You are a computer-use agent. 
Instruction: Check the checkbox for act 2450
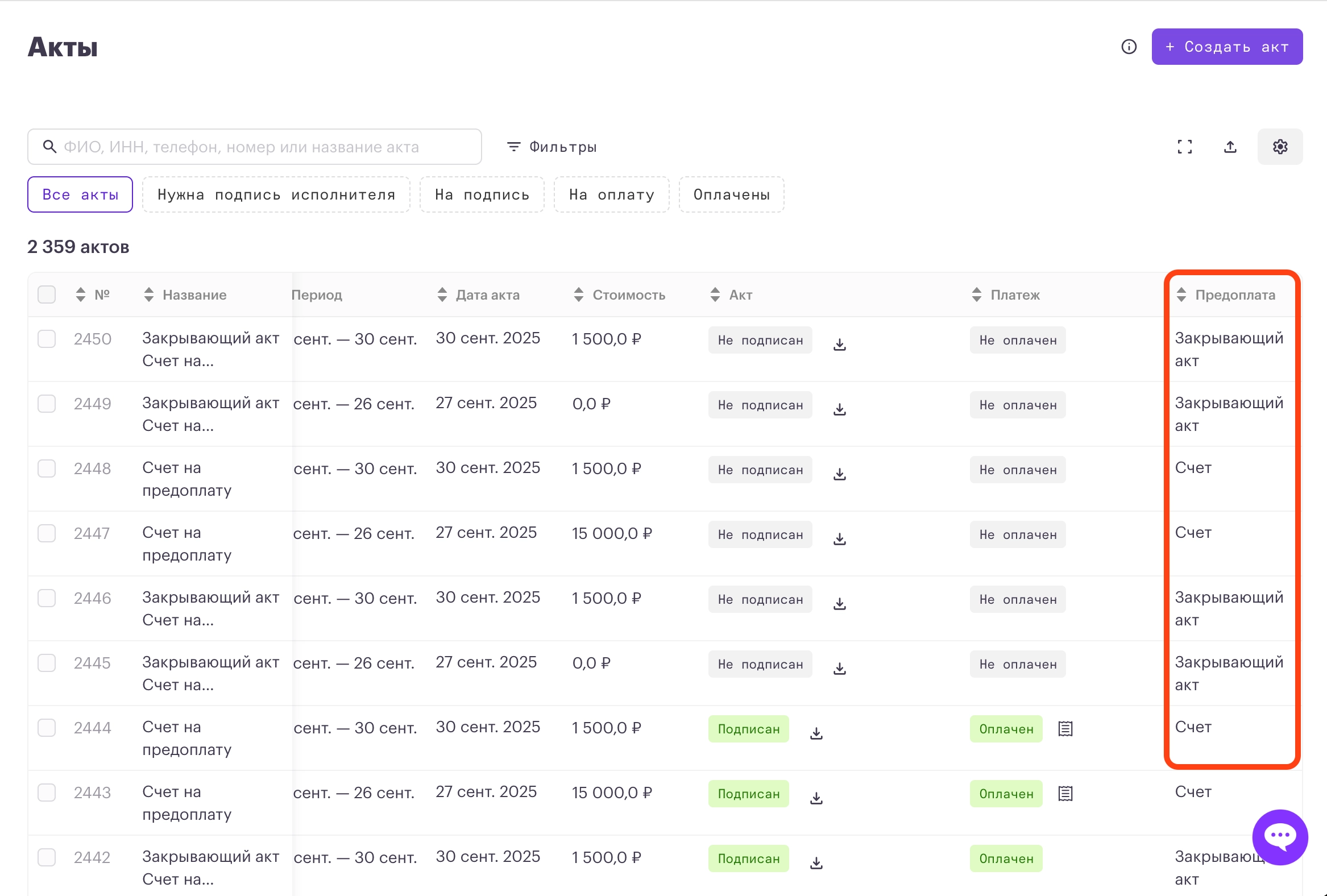[47, 339]
